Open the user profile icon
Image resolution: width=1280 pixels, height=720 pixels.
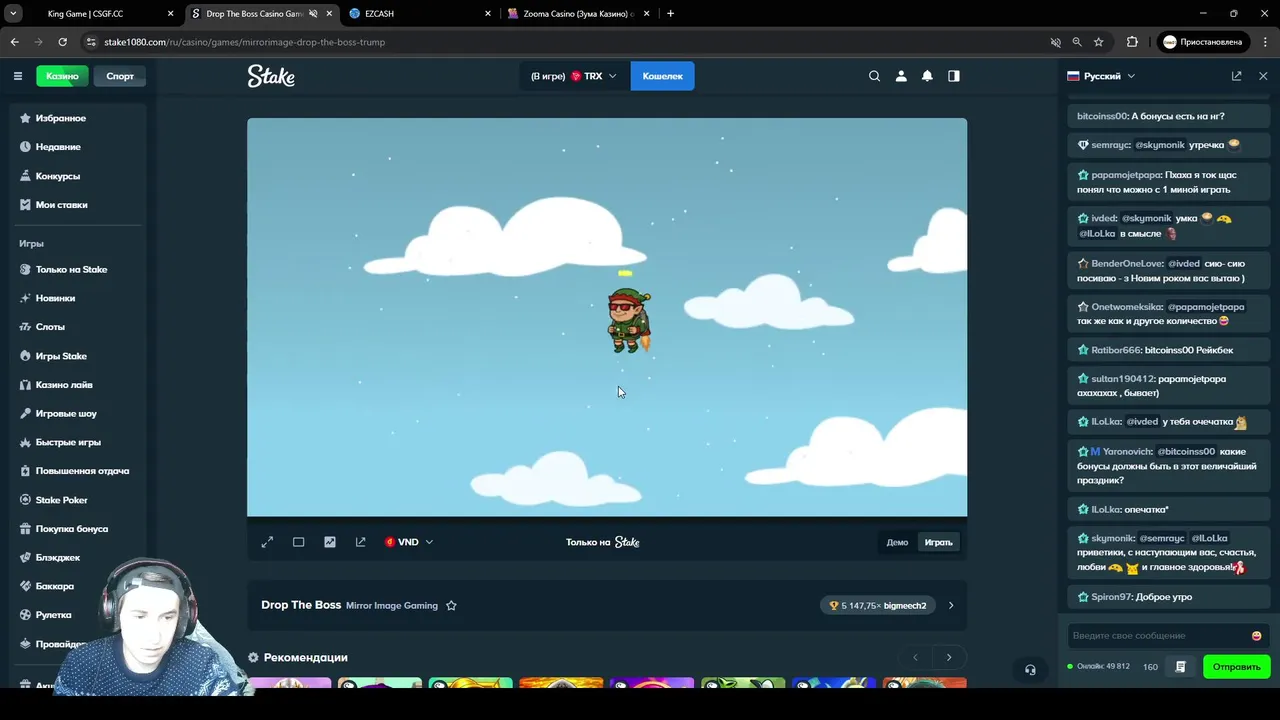point(901,76)
